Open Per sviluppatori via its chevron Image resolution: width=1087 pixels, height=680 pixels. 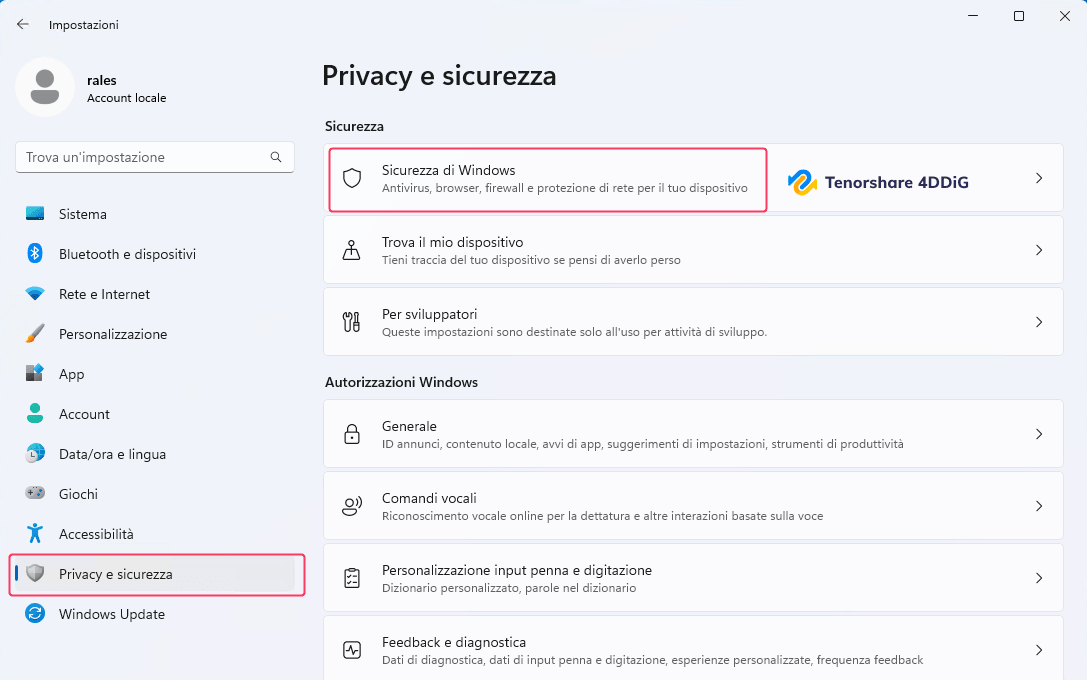[x=1038, y=321]
